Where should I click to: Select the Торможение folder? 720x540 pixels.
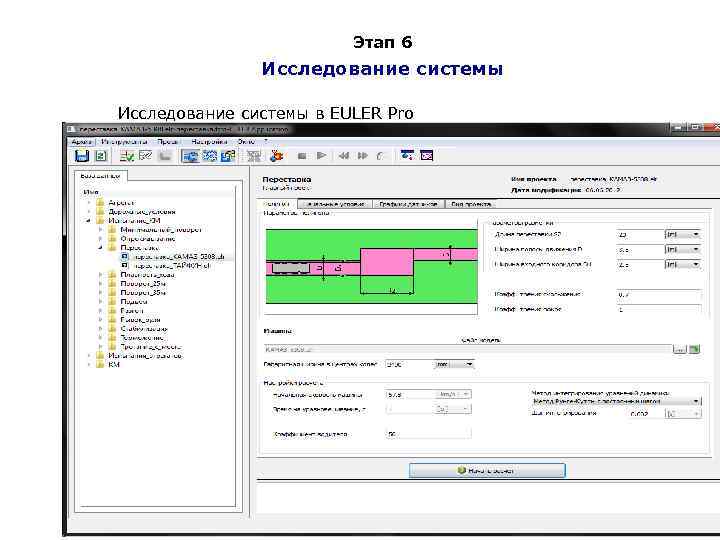click(x=142, y=338)
